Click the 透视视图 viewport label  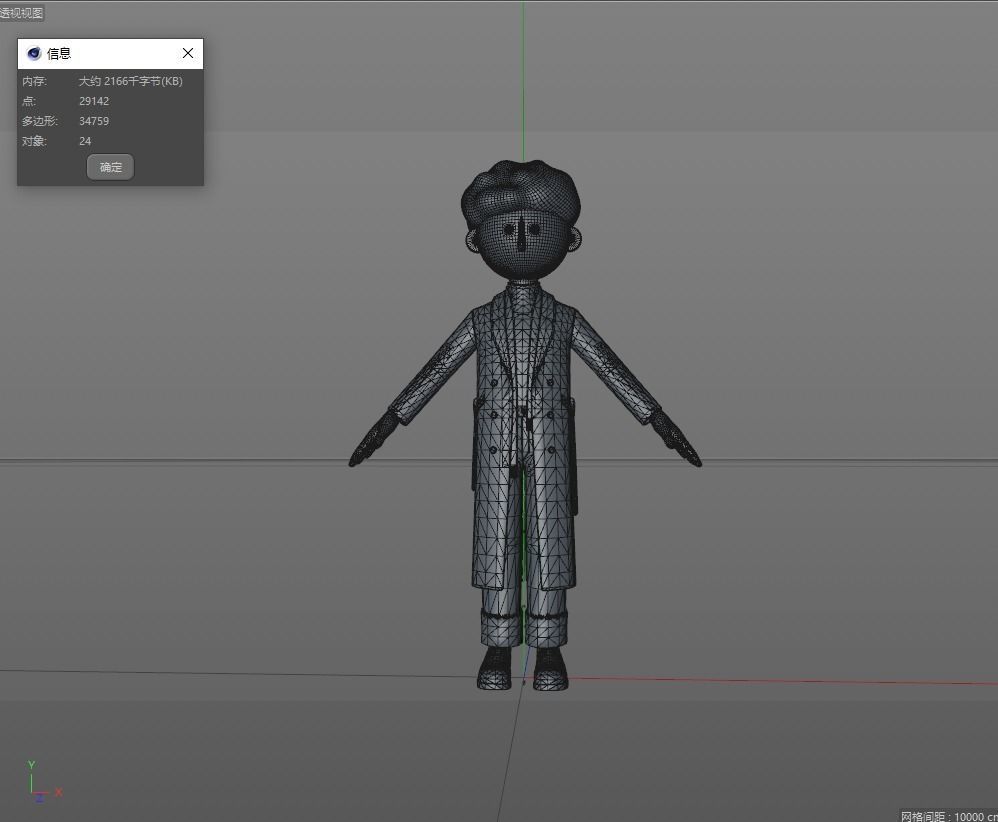click(x=22, y=13)
